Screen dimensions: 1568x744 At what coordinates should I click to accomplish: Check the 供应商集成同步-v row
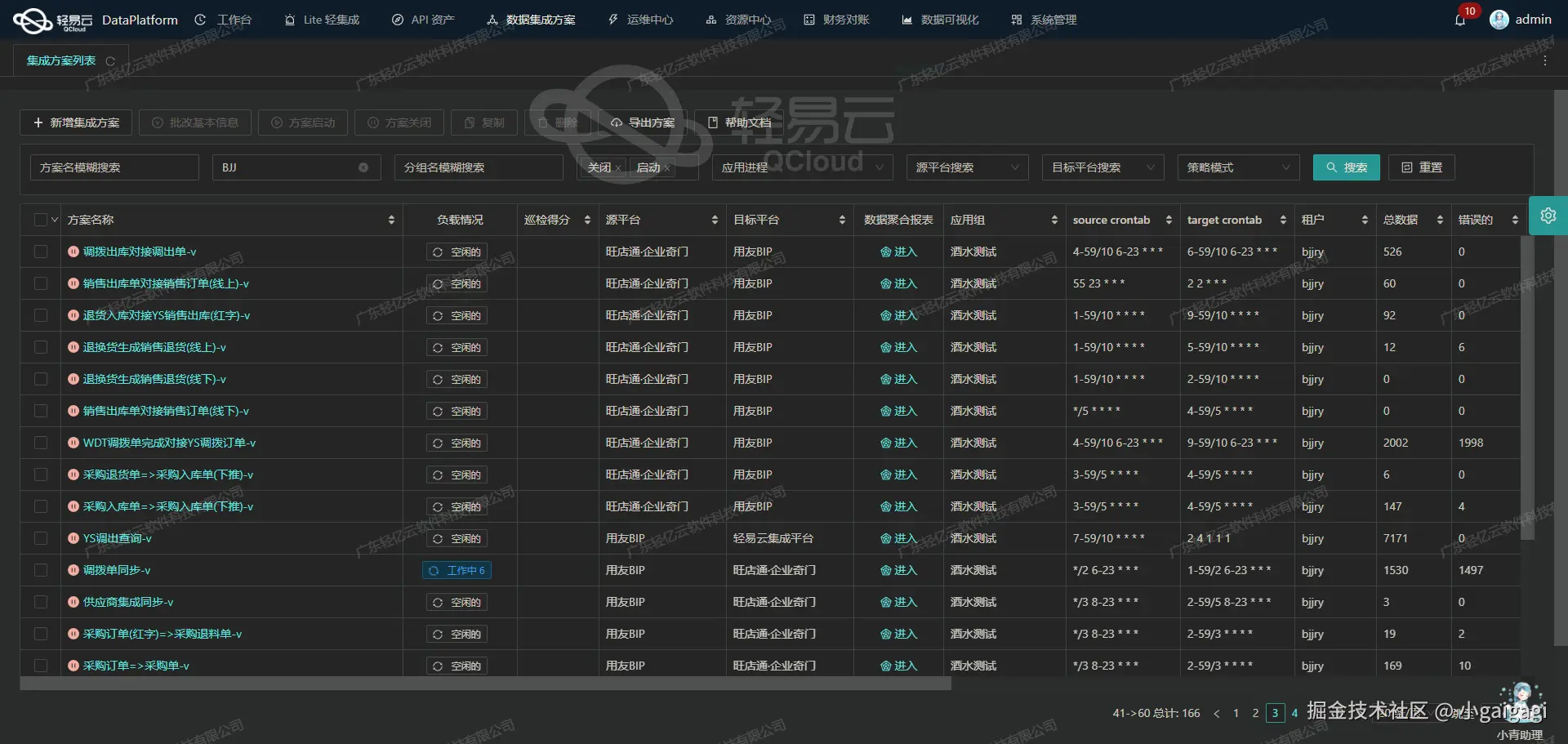click(x=40, y=602)
